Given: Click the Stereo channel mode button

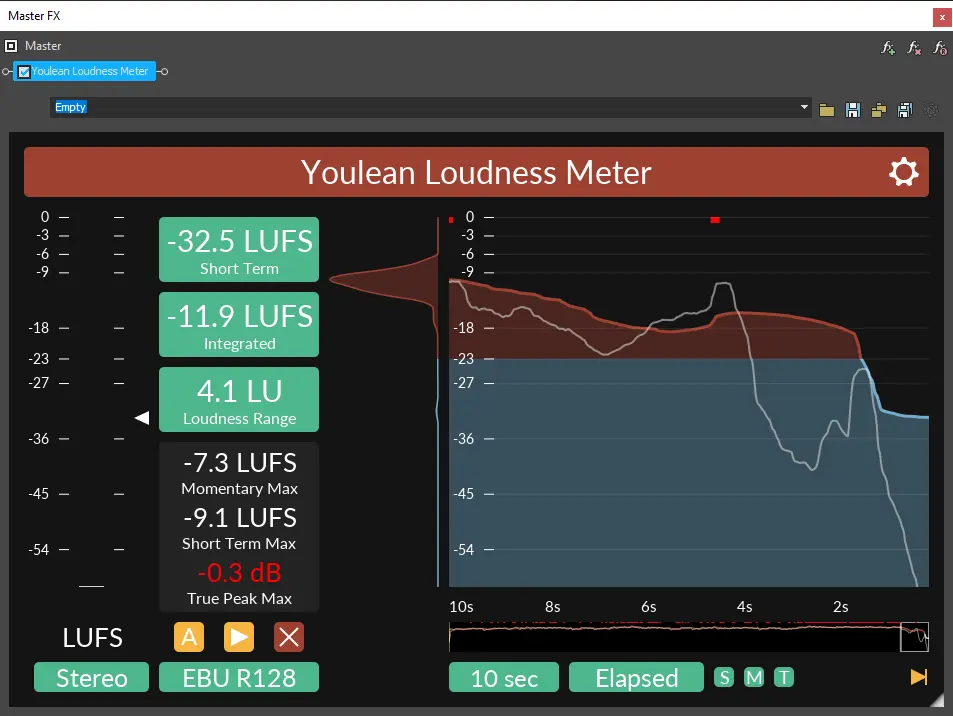Looking at the screenshot, I should (x=91, y=677).
